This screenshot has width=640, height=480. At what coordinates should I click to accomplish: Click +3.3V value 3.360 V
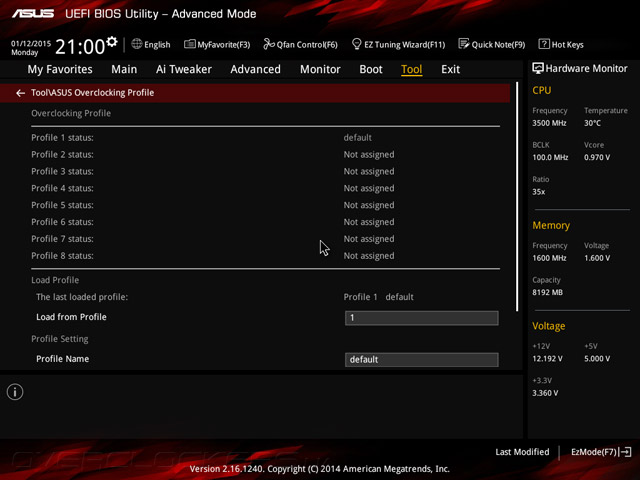[545, 393]
